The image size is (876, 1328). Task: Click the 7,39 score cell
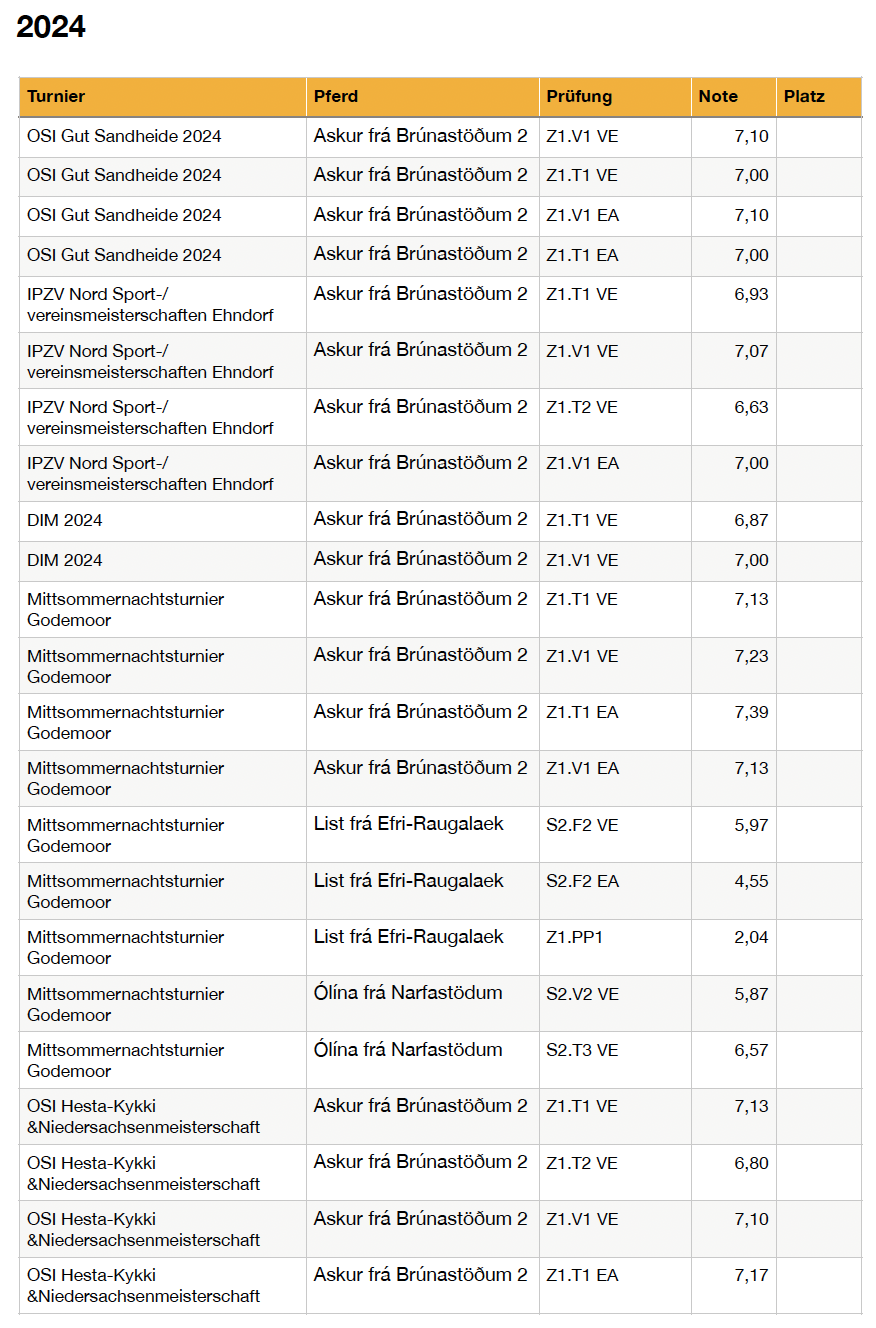coord(751,713)
